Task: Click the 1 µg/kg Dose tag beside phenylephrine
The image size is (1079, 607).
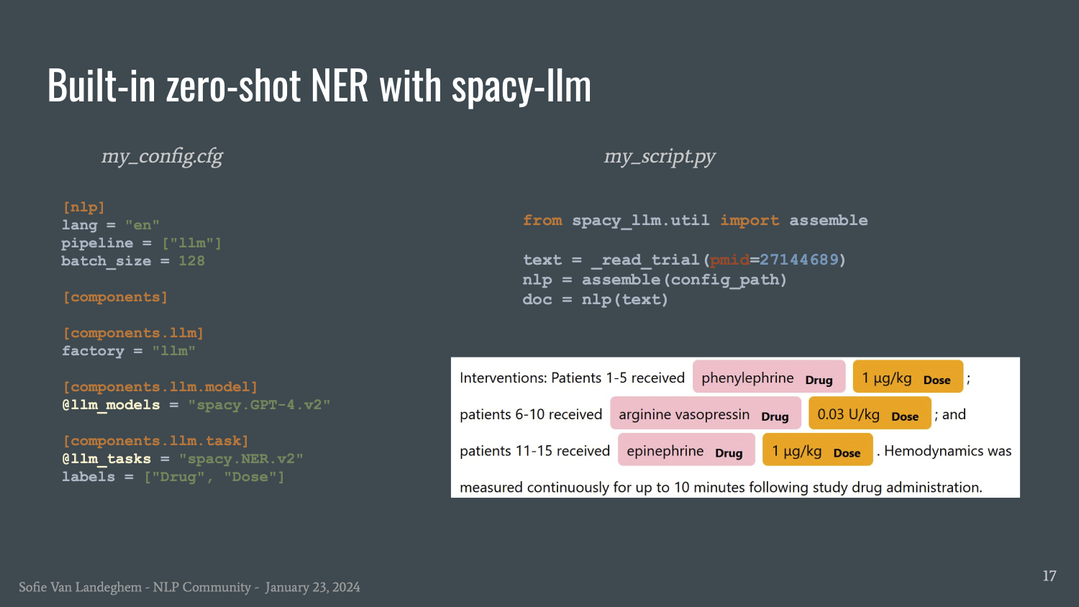Action: pyautogui.click(x=907, y=377)
